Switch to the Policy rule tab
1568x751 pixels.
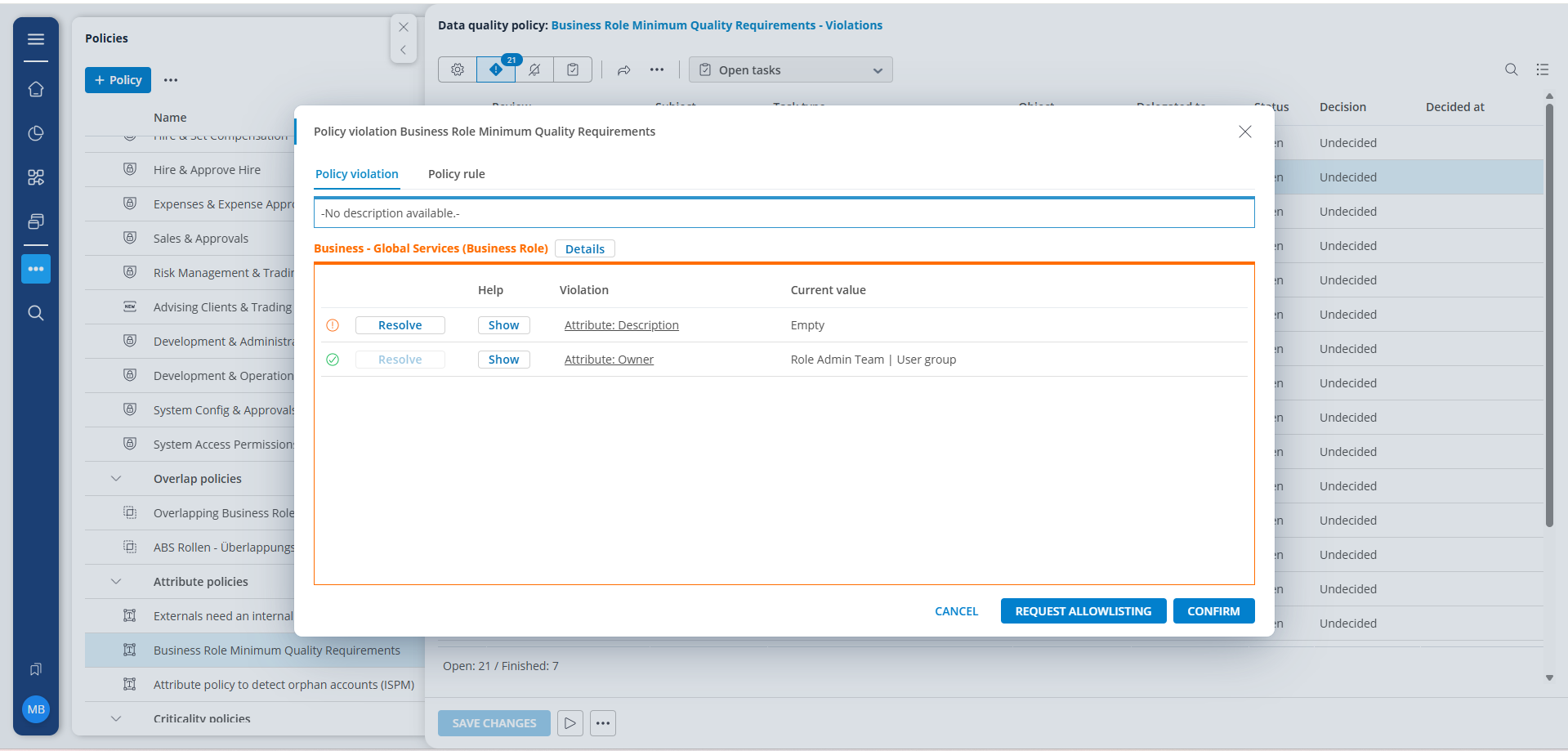(456, 174)
